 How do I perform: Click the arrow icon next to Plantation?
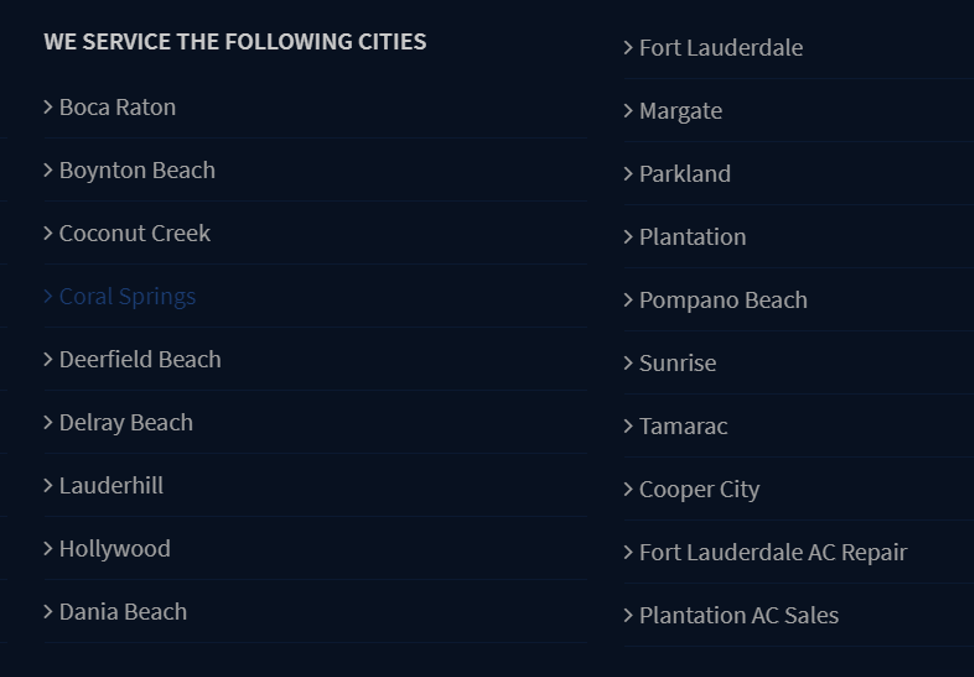[628, 237]
